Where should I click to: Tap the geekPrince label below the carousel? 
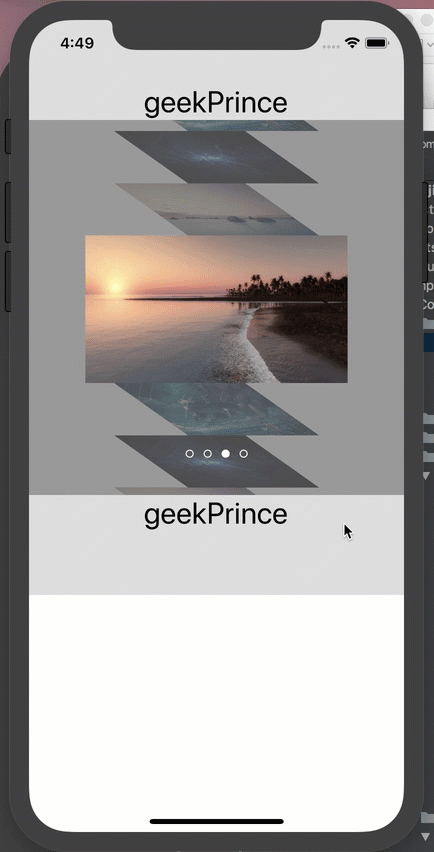point(216,514)
